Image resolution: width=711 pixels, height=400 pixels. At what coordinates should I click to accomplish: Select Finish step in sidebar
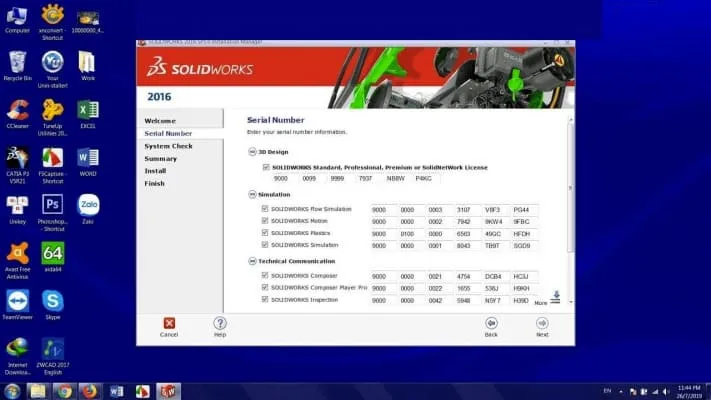tap(155, 184)
